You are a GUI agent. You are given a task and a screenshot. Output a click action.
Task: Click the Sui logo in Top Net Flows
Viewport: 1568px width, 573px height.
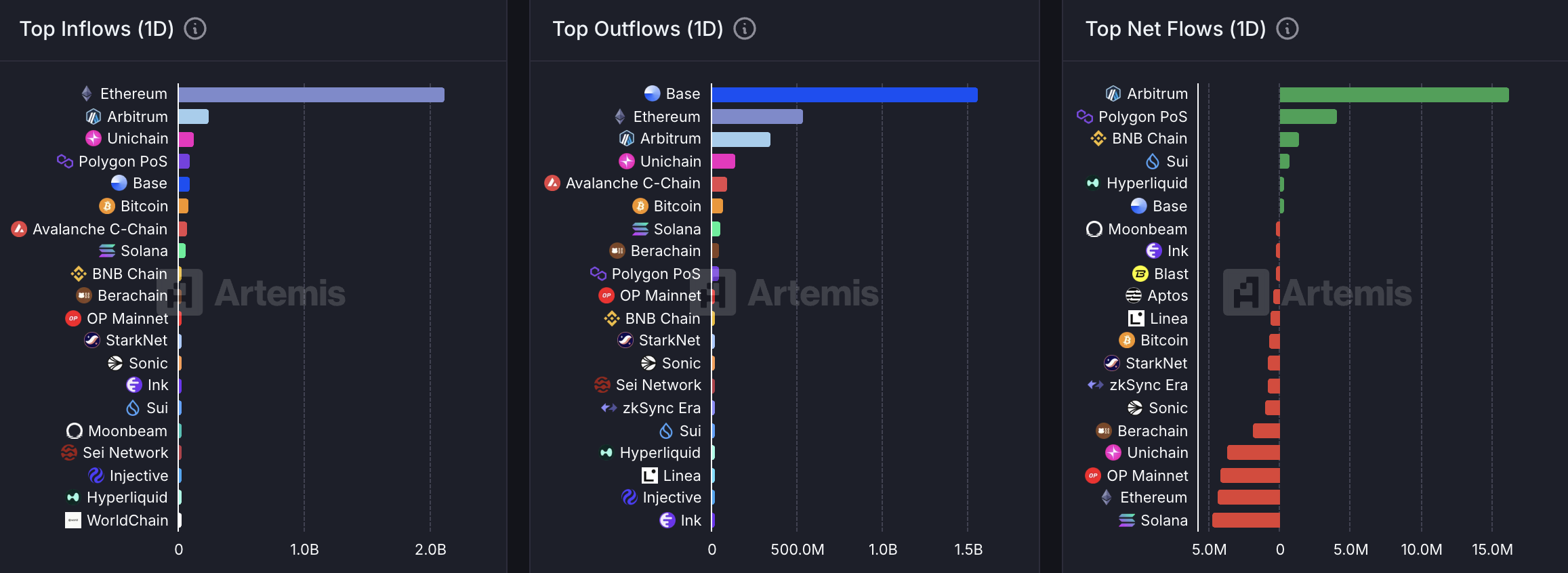coord(1153,161)
